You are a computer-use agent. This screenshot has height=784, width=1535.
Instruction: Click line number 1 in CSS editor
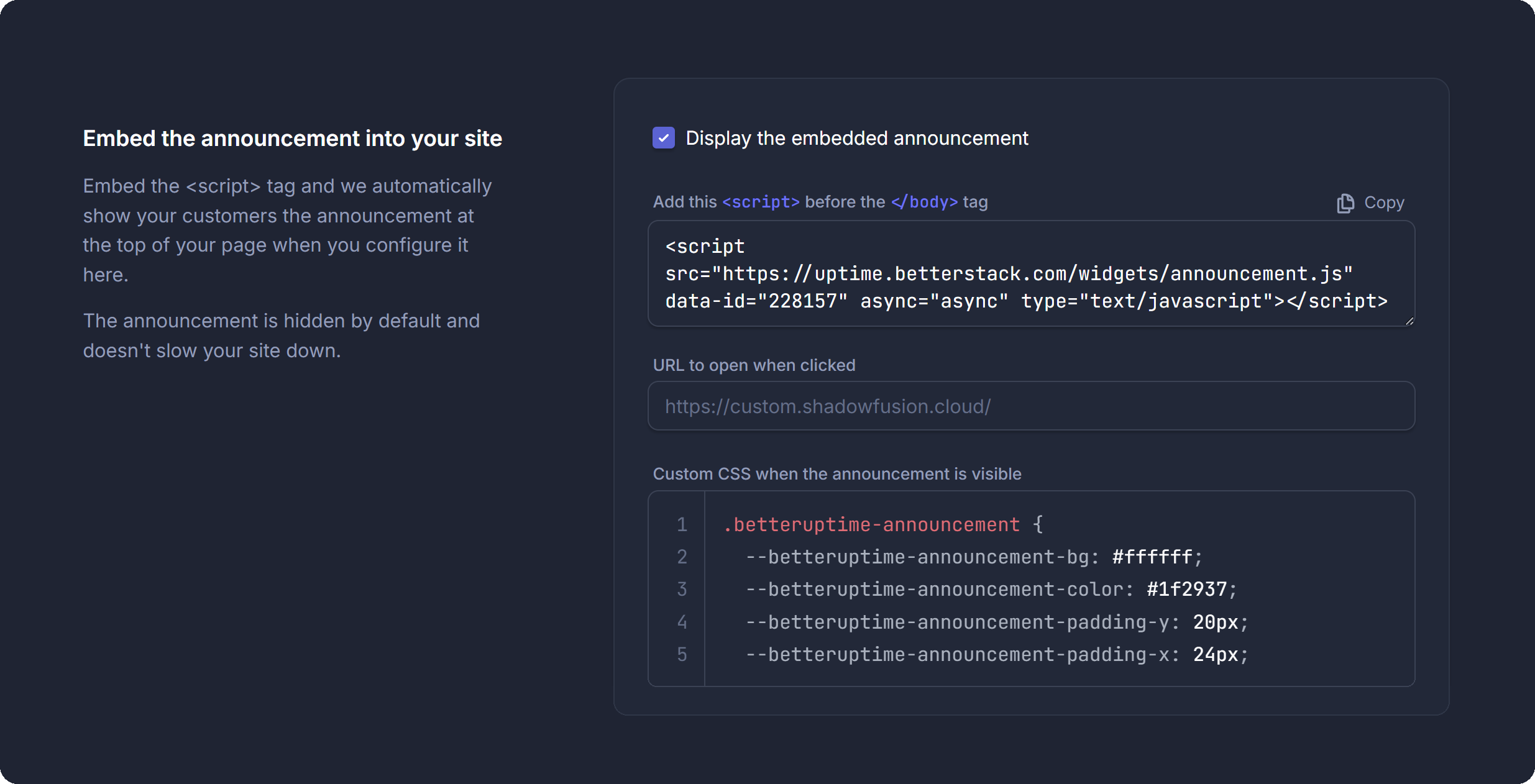682,524
